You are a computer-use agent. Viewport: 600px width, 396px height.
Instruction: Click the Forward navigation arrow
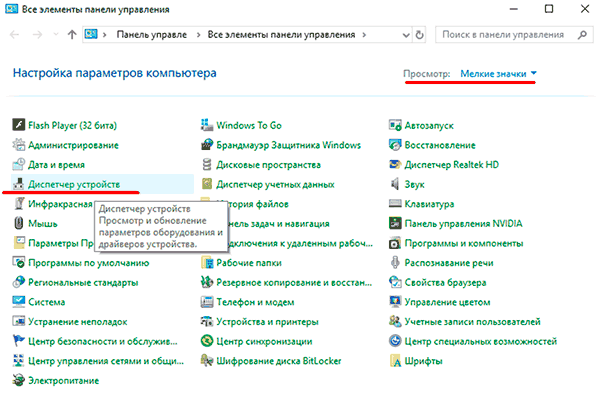coord(37,35)
